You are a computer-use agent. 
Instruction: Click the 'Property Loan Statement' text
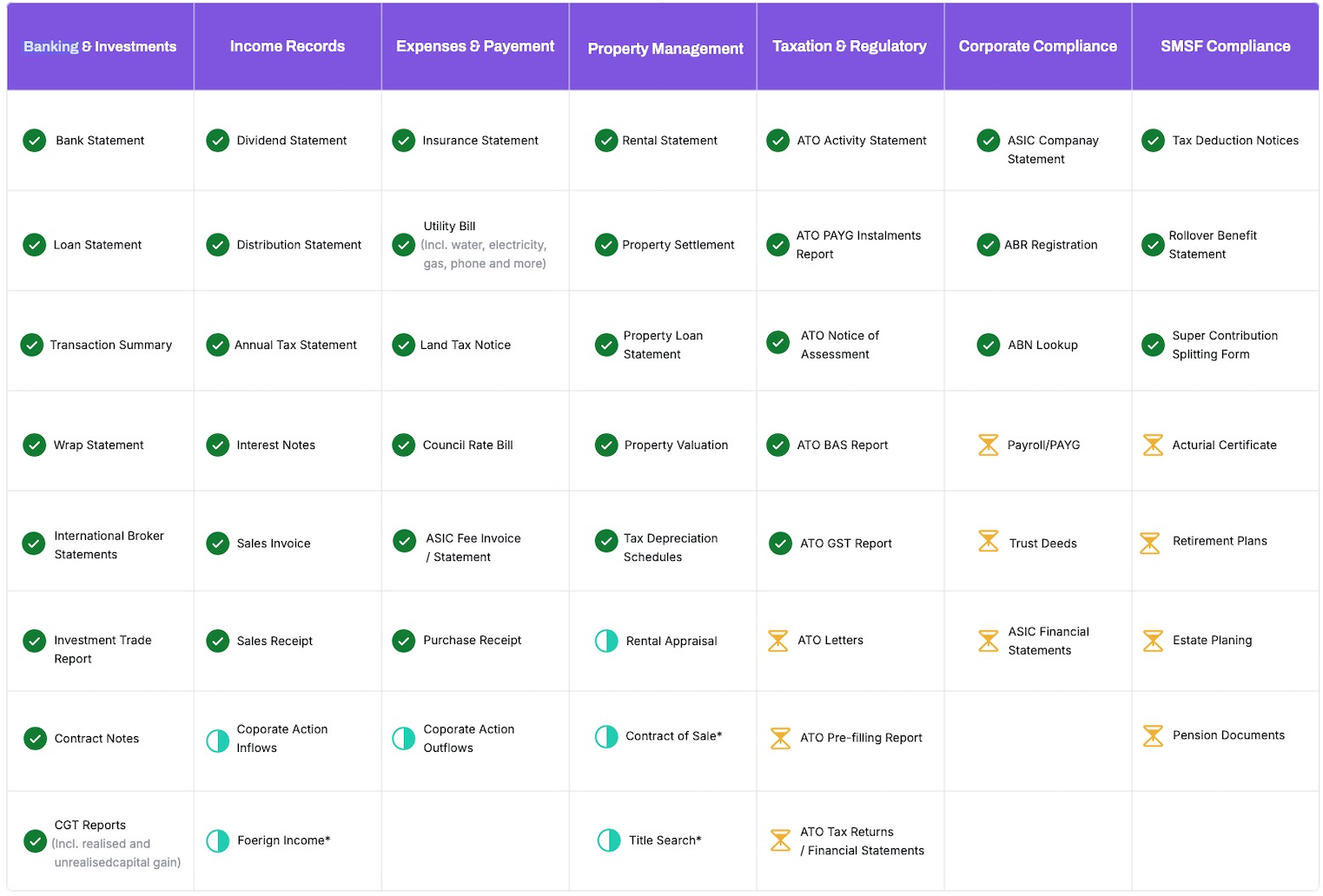tap(663, 345)
